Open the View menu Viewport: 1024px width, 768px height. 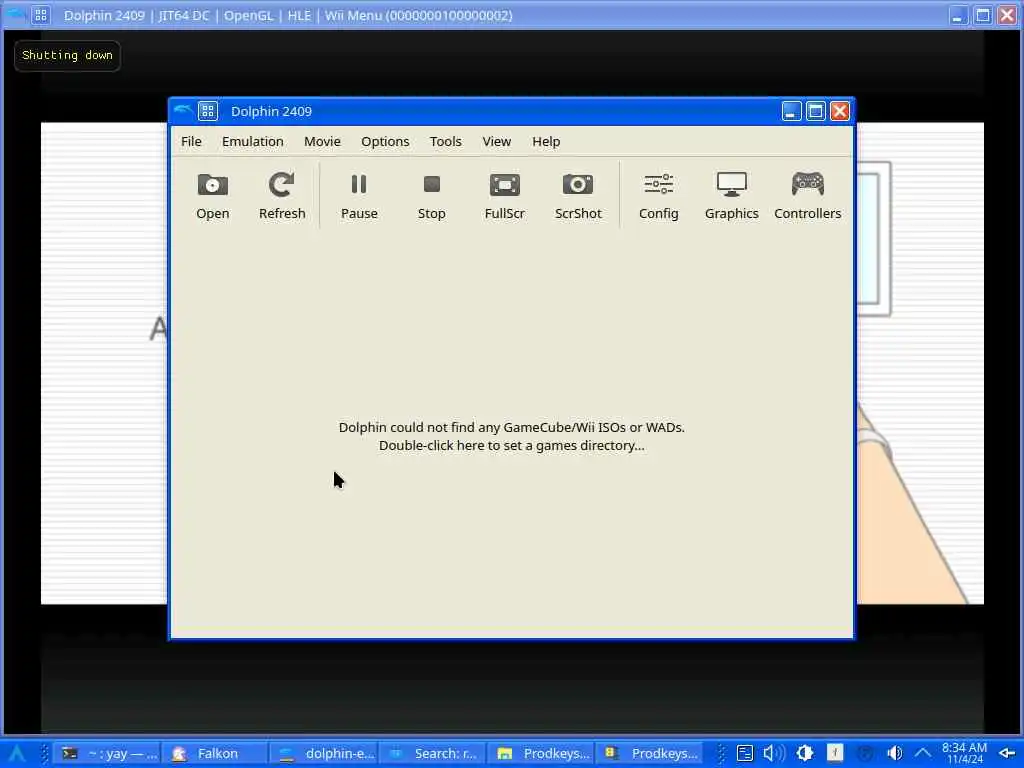pos(496,142)
